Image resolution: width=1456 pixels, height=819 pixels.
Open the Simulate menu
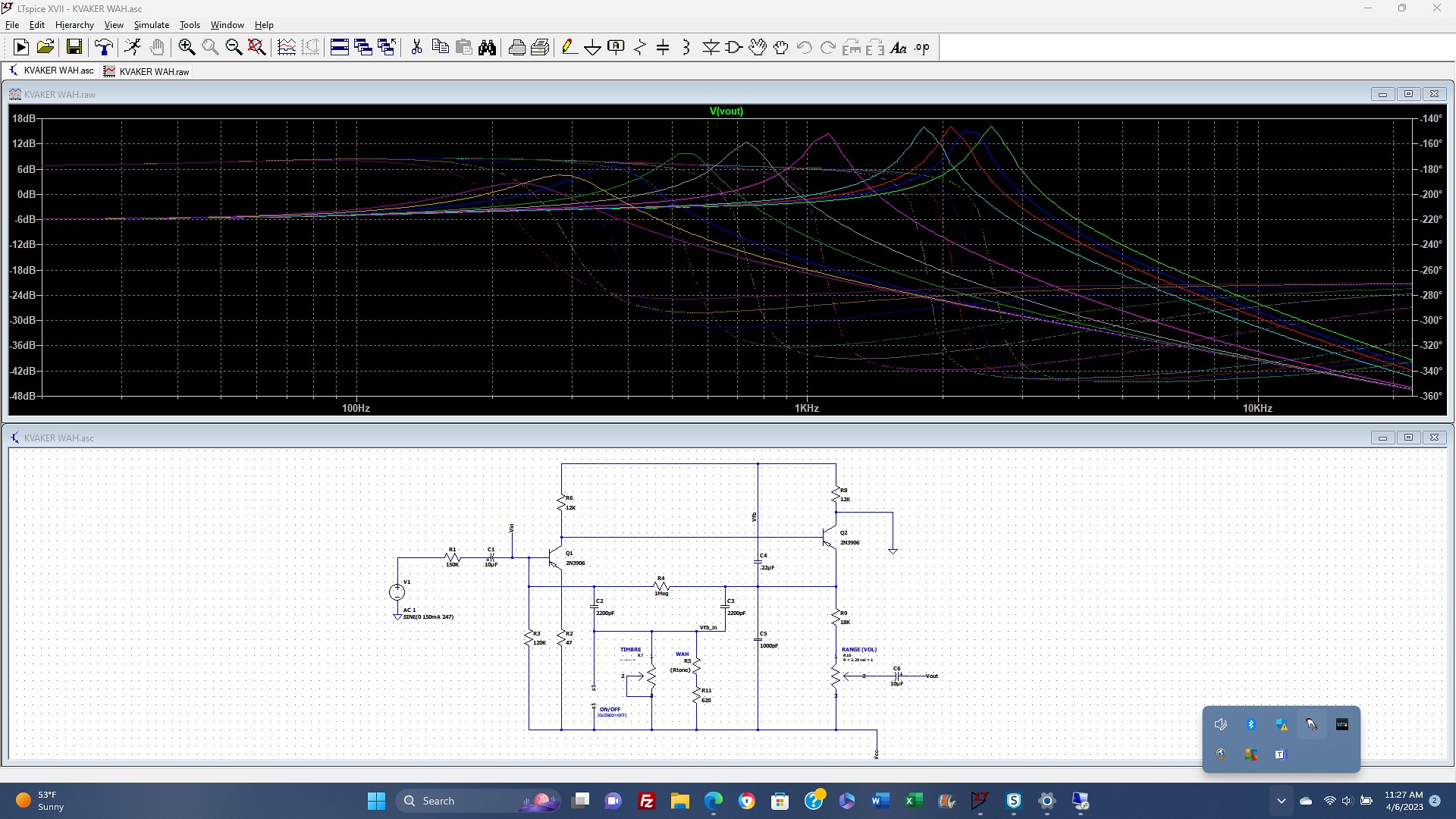point(151,25)
